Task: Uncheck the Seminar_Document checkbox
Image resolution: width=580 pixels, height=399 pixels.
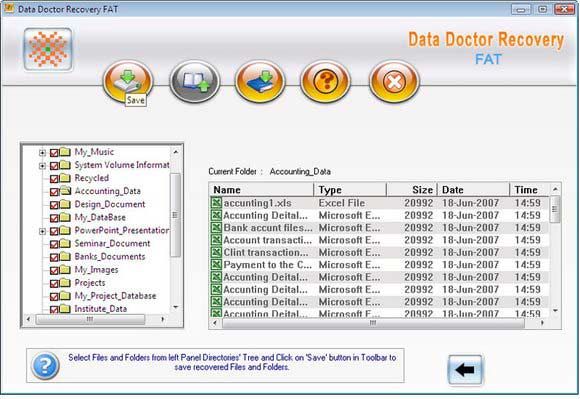Action: (x=54, y=244)
